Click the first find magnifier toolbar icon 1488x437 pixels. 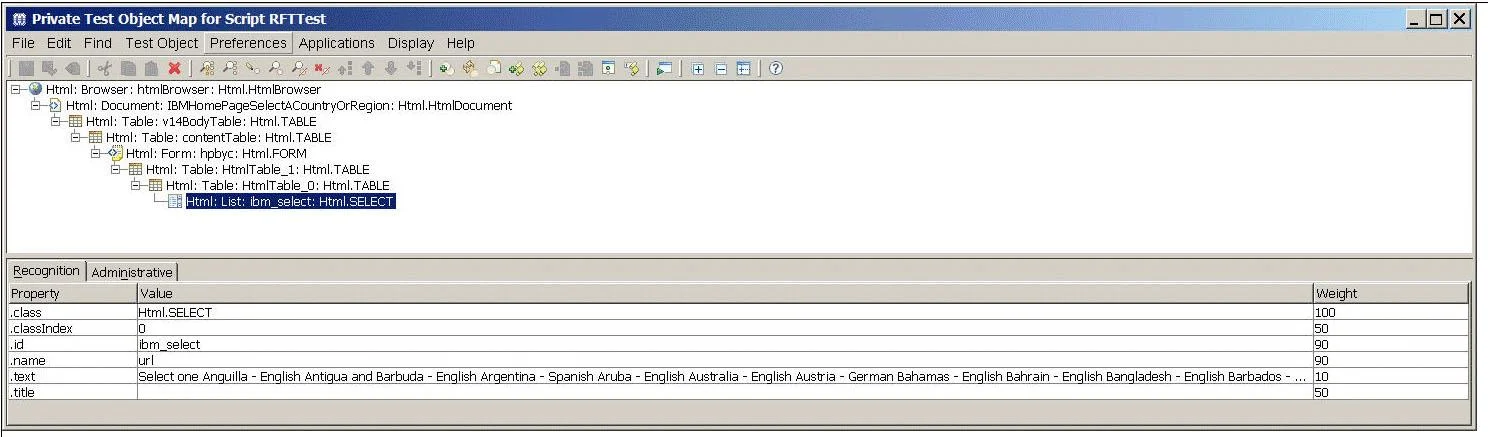(207, 68)
